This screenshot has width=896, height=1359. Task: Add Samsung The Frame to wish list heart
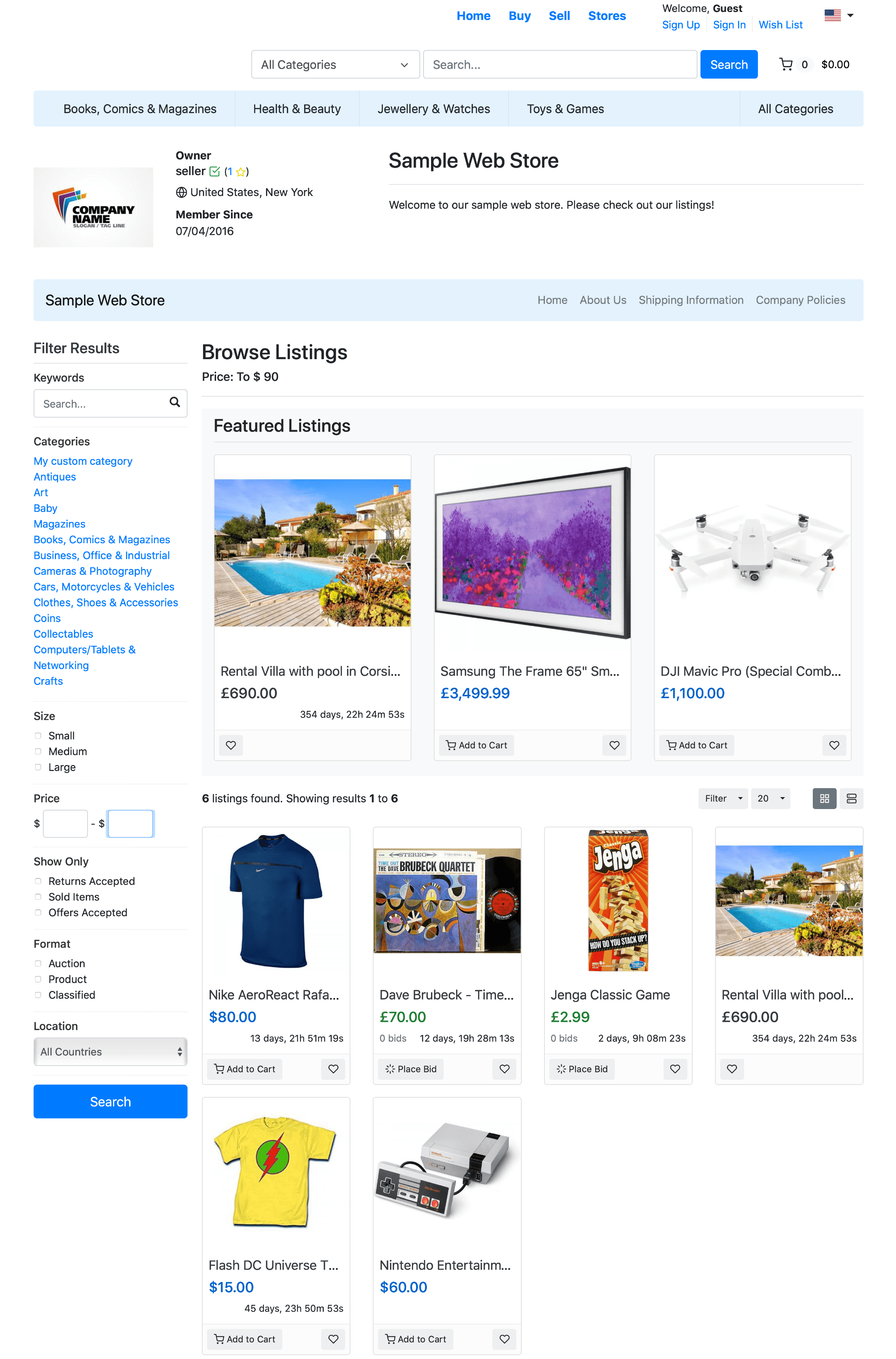(614, 745)
